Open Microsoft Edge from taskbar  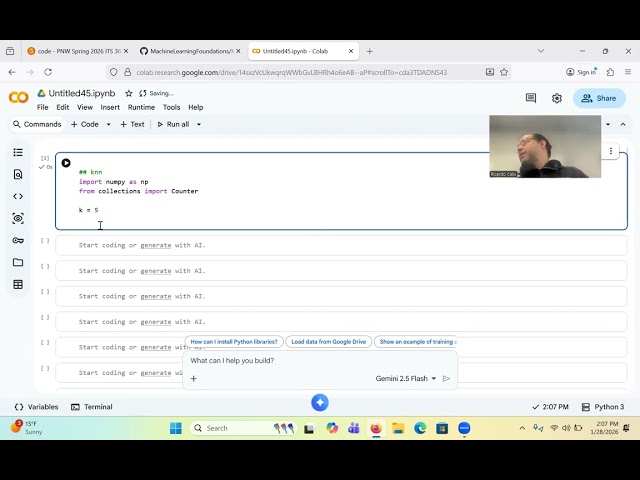(x=420, y=428)
